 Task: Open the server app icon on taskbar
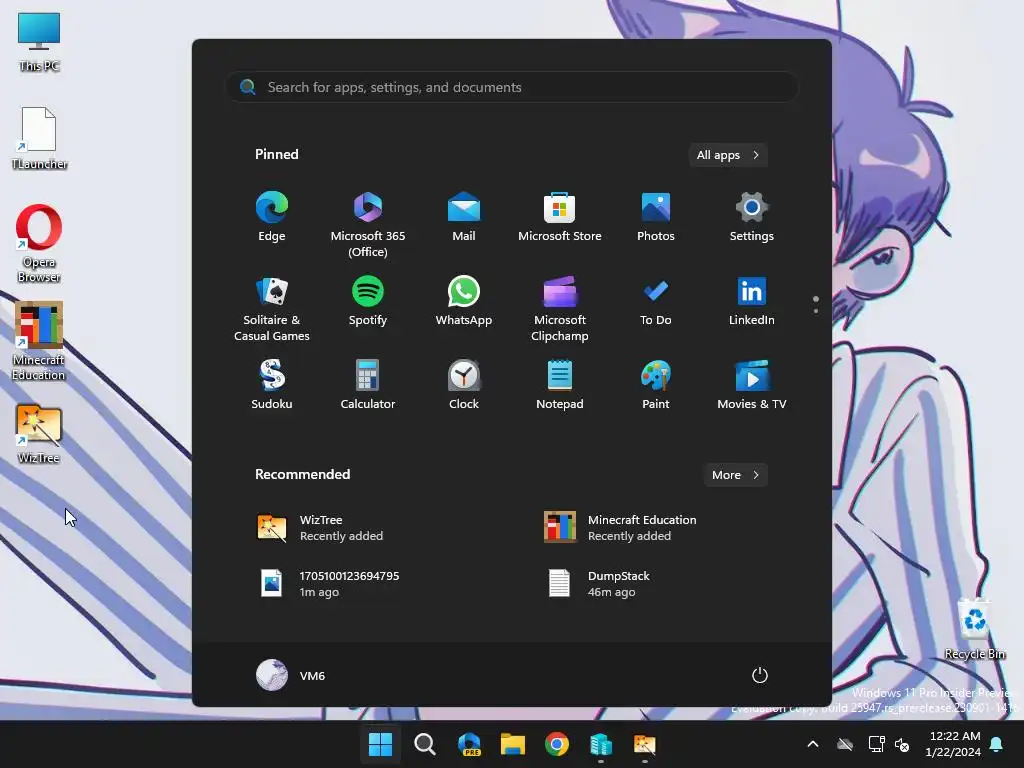point(601,744)
